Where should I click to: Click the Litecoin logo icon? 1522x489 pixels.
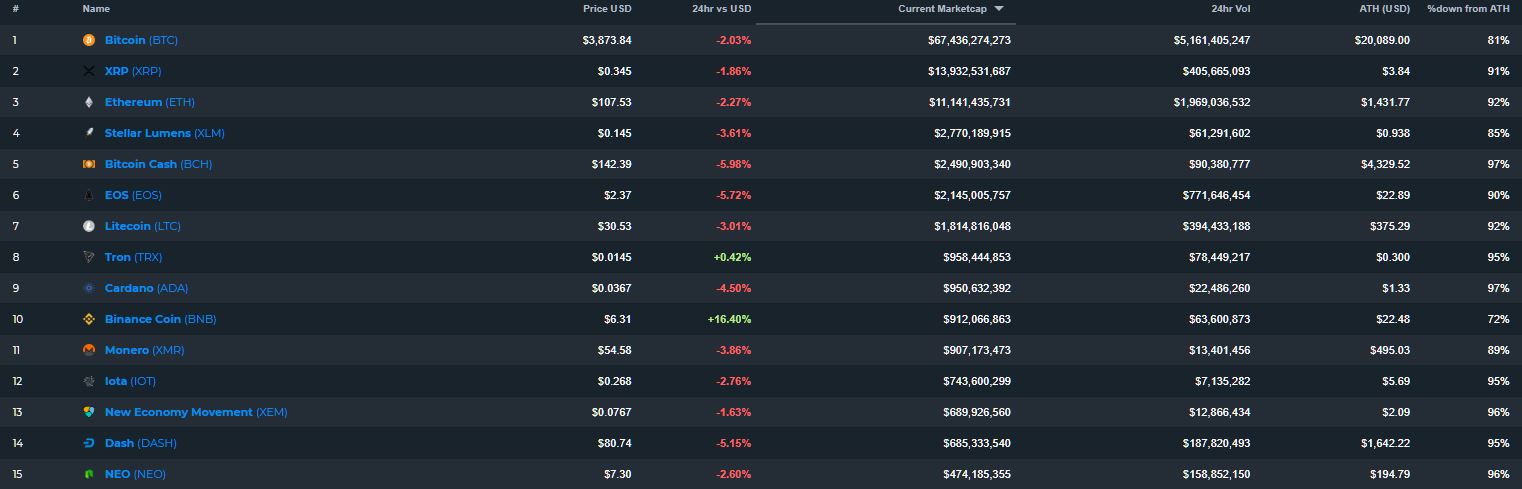click(88, 226)
